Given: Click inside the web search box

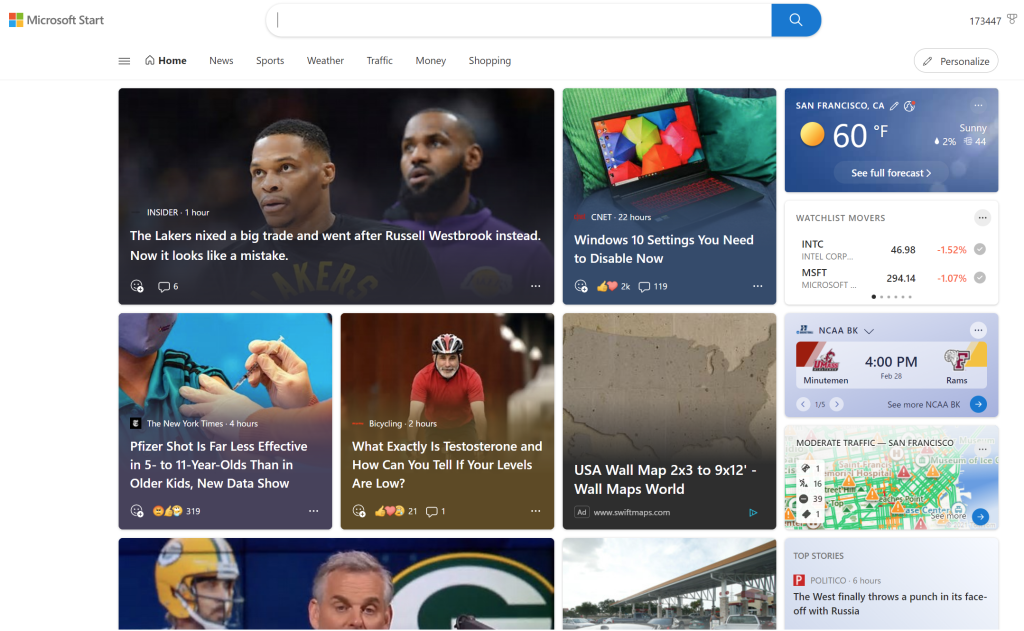Looking at the screenshot, I should [x=519, y=20].
